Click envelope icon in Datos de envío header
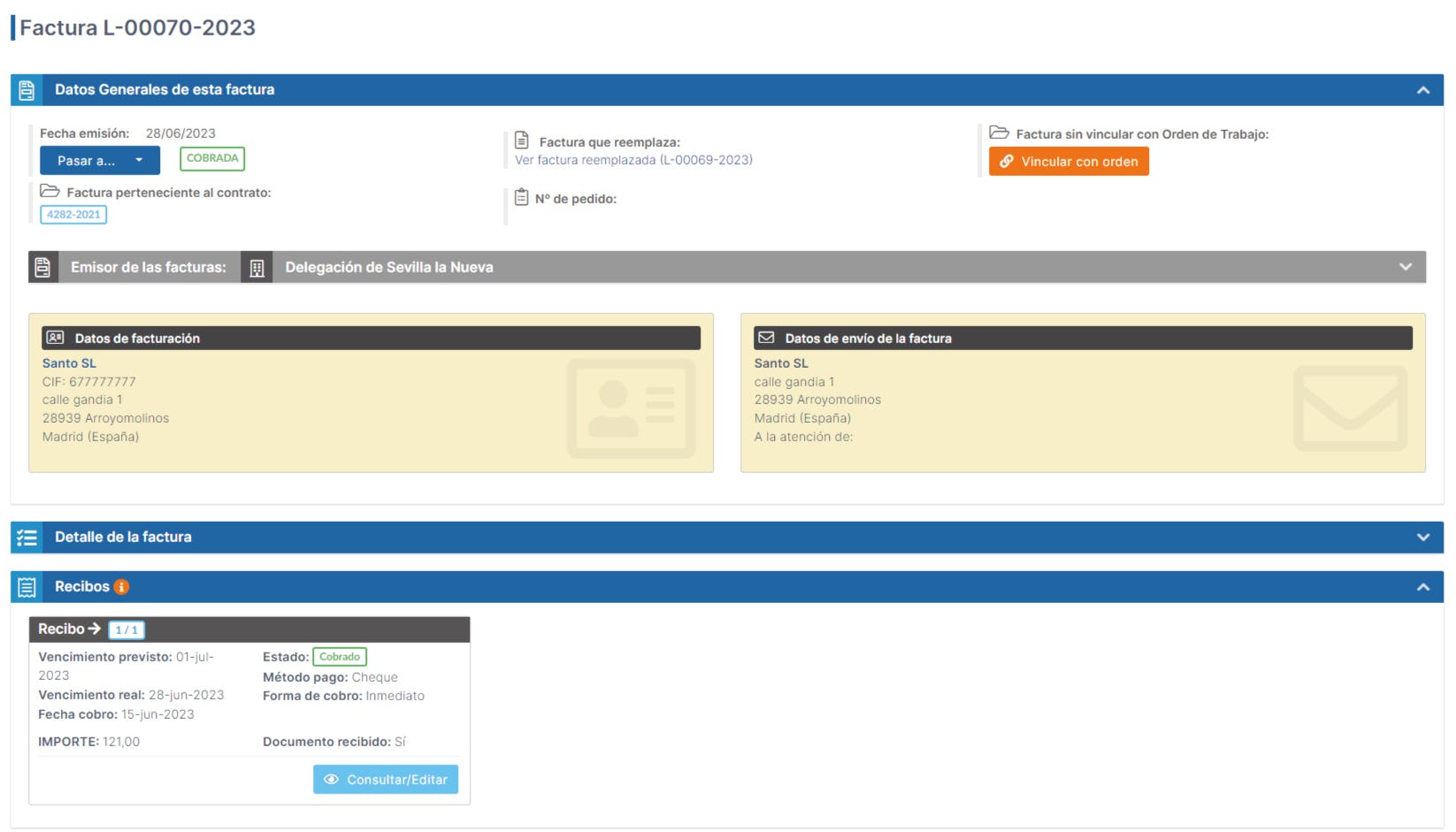Screen dimensions: 1456x832 tap(766, 338)
